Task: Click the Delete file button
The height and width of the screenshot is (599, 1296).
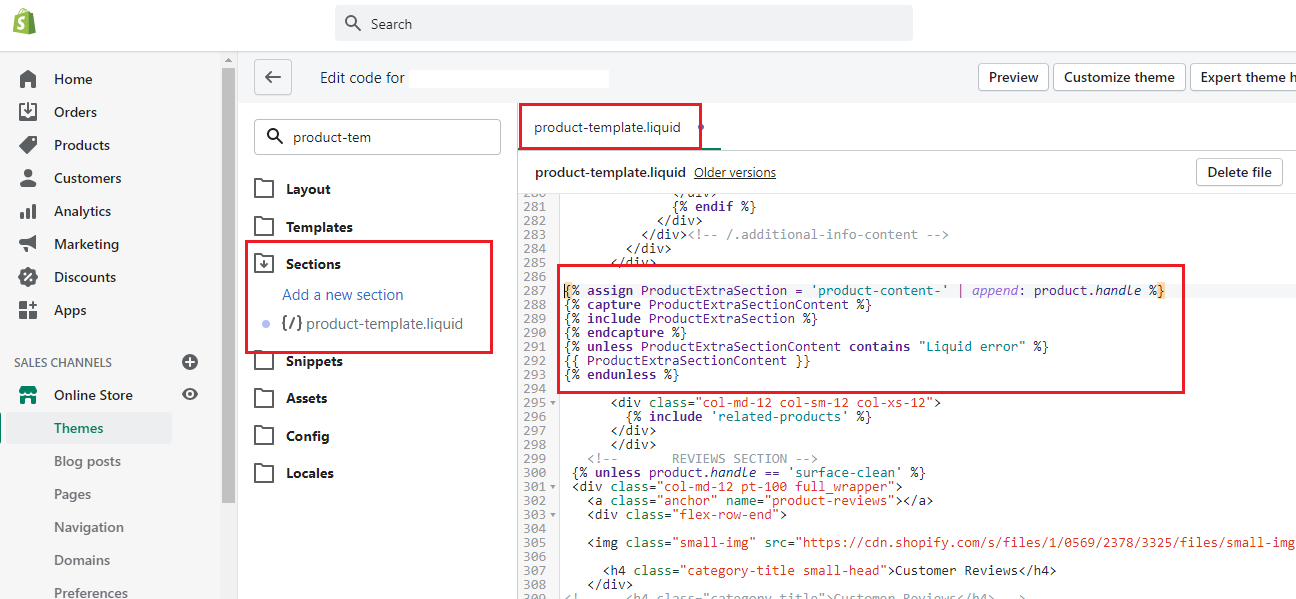Action: (x=1238, y=172)
